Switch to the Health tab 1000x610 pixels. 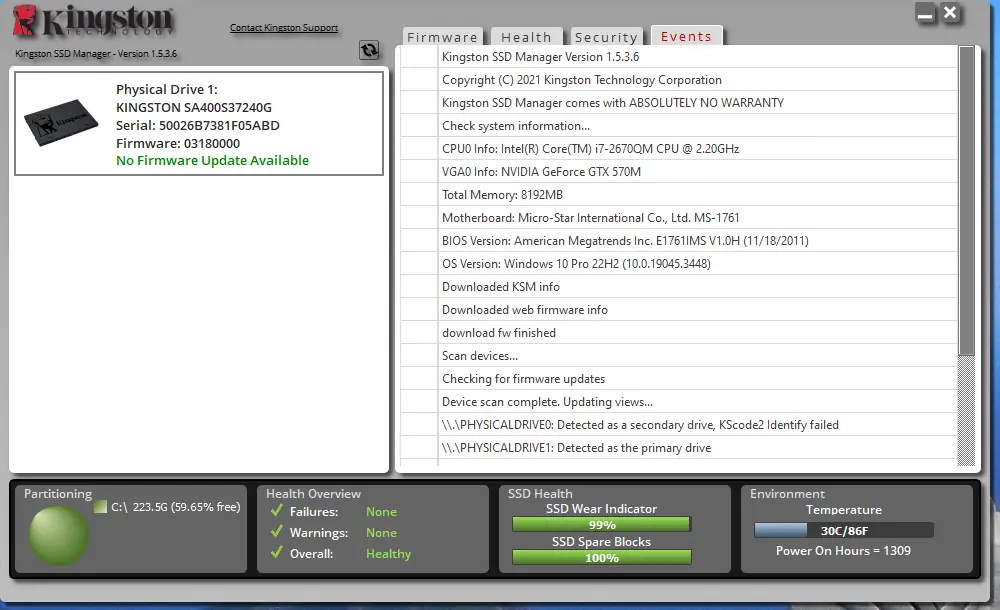click(x=526, y=37)
